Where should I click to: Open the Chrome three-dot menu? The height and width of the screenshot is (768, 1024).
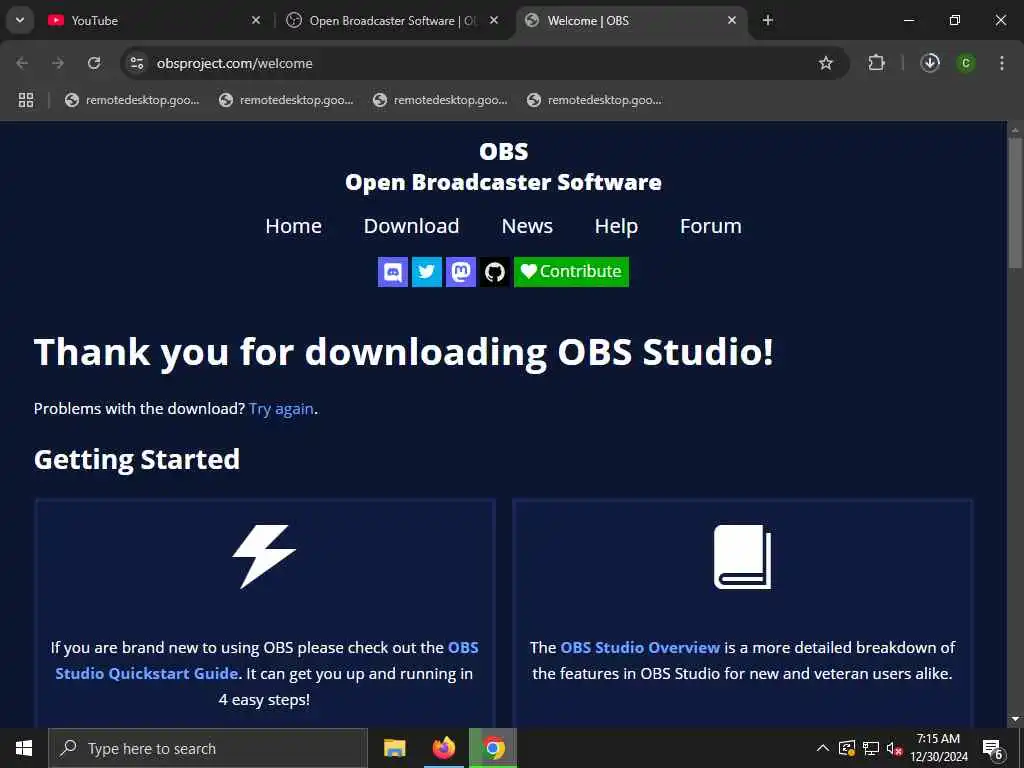tap(1002, 63)
